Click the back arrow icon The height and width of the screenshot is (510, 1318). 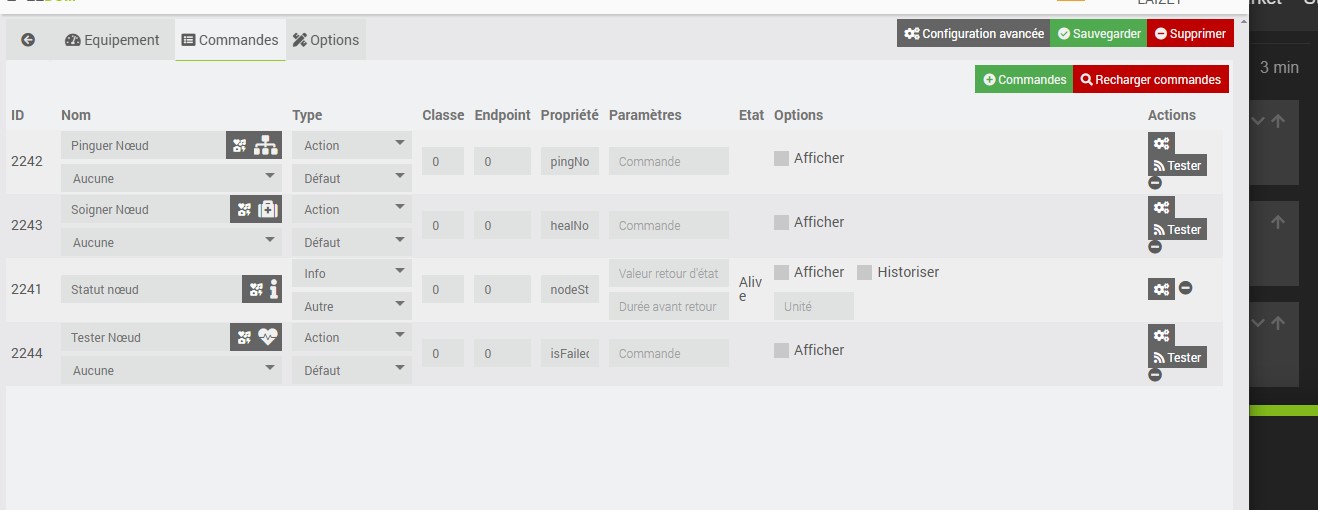point(28,40)
